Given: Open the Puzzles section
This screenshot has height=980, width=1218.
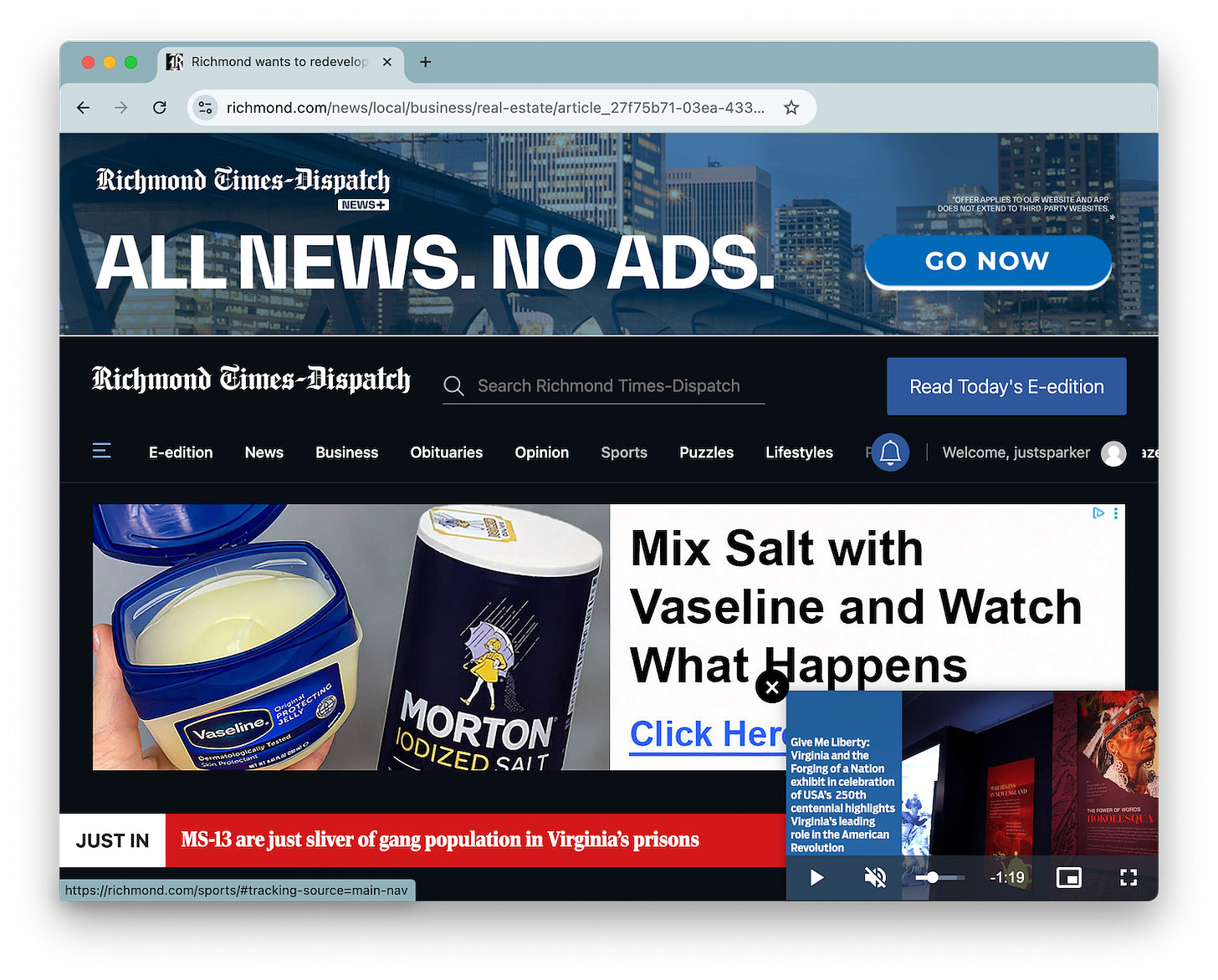Looking at the screenshot, I should point(707,452).
